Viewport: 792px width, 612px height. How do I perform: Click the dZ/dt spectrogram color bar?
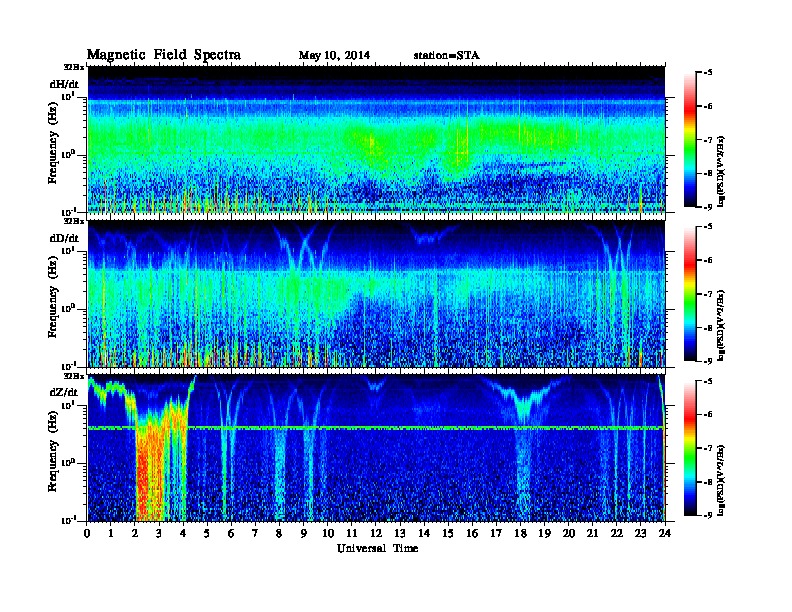pos(690,448)
